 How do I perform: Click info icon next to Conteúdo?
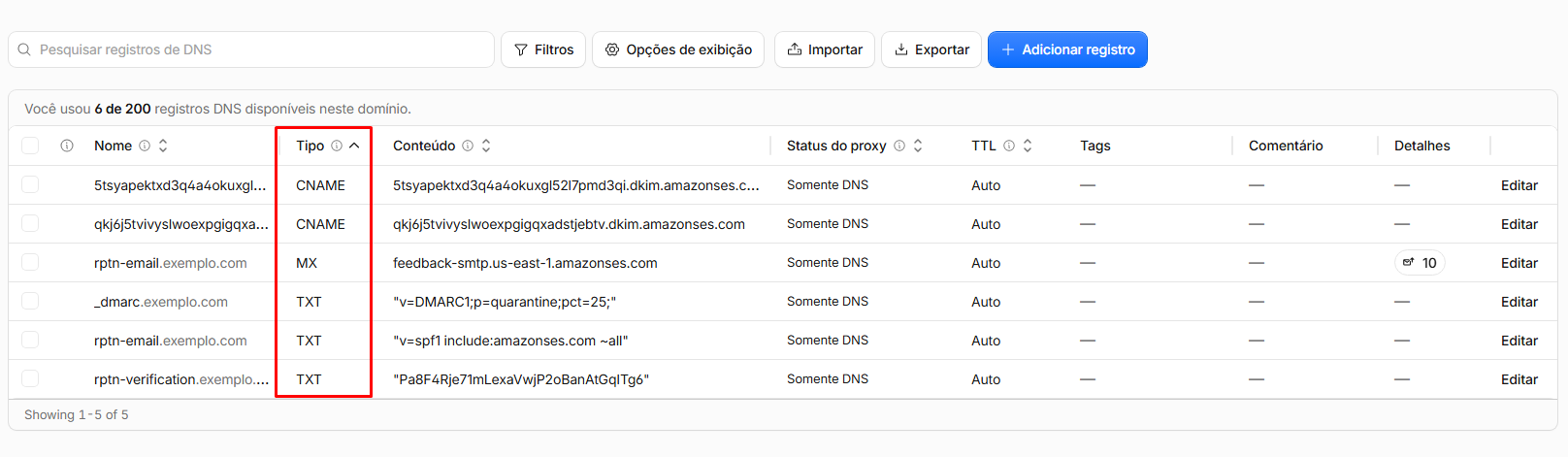(468, 146)
